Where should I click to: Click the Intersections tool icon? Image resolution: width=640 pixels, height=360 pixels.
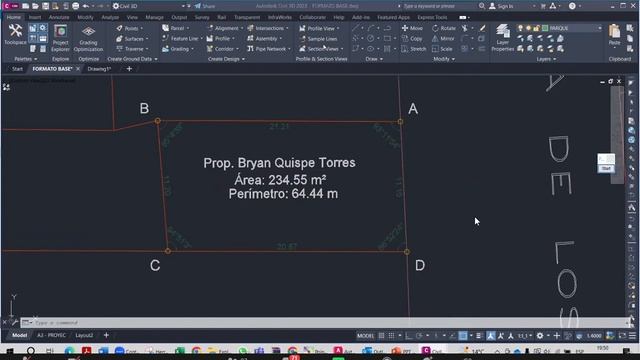tap(250, 28)
